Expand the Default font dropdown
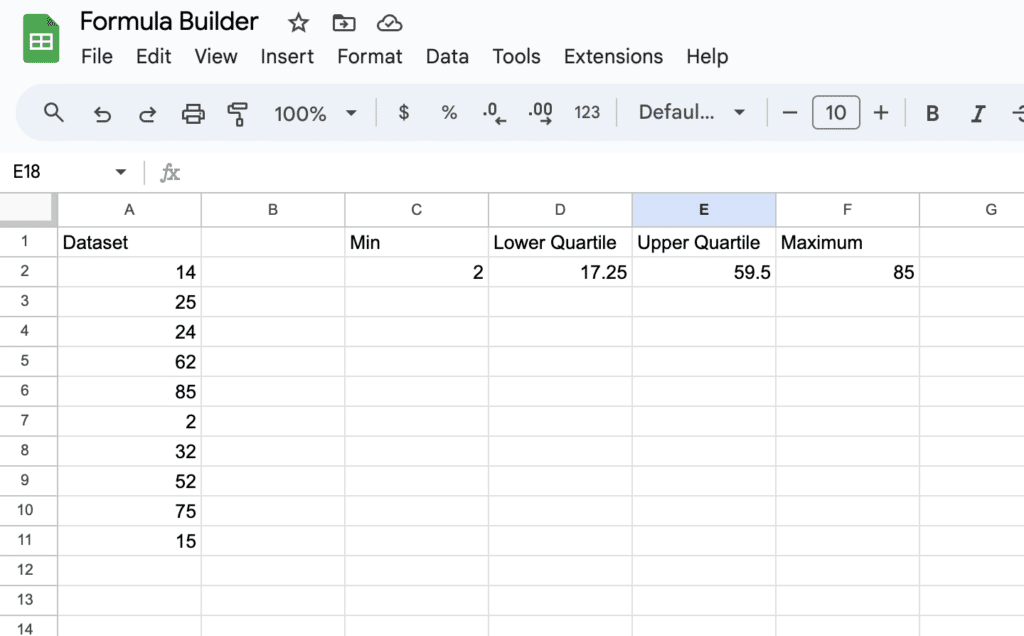1024x636 pixels. click(692, 113)
